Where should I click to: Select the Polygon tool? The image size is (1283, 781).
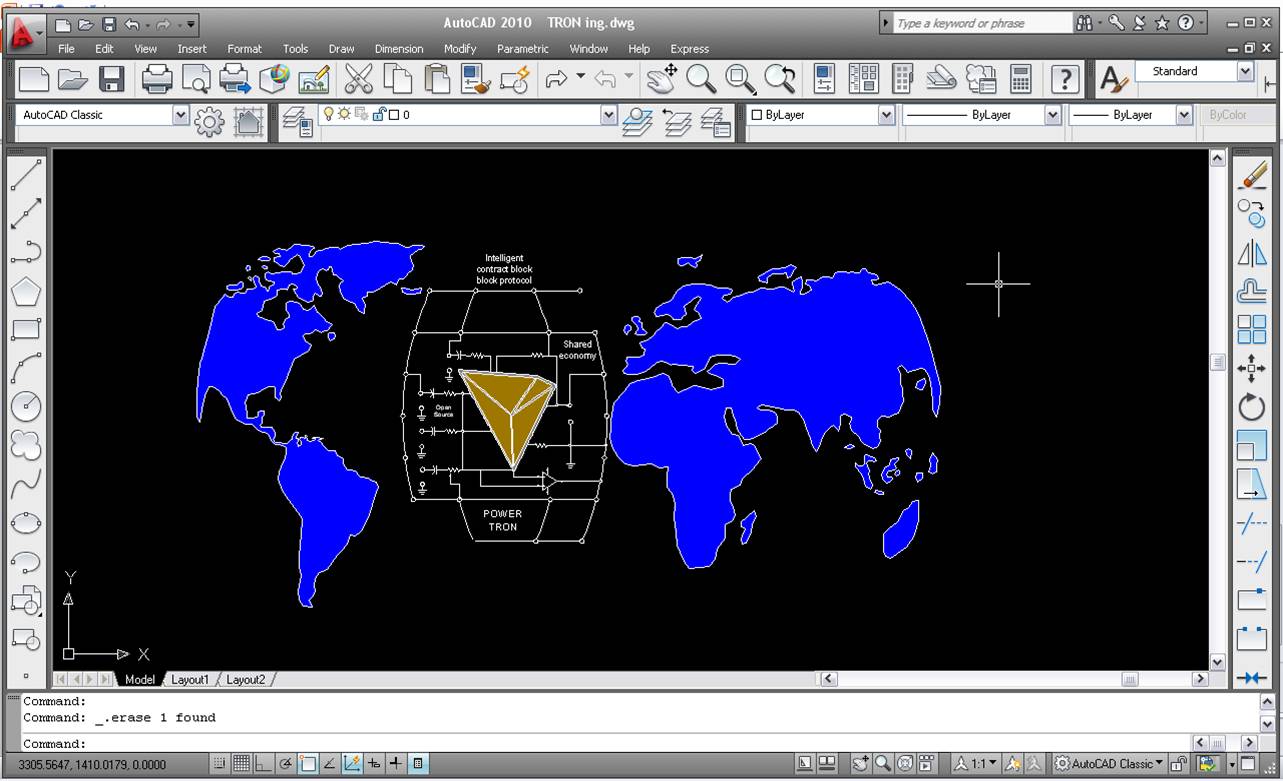click(x=26, y=291)
